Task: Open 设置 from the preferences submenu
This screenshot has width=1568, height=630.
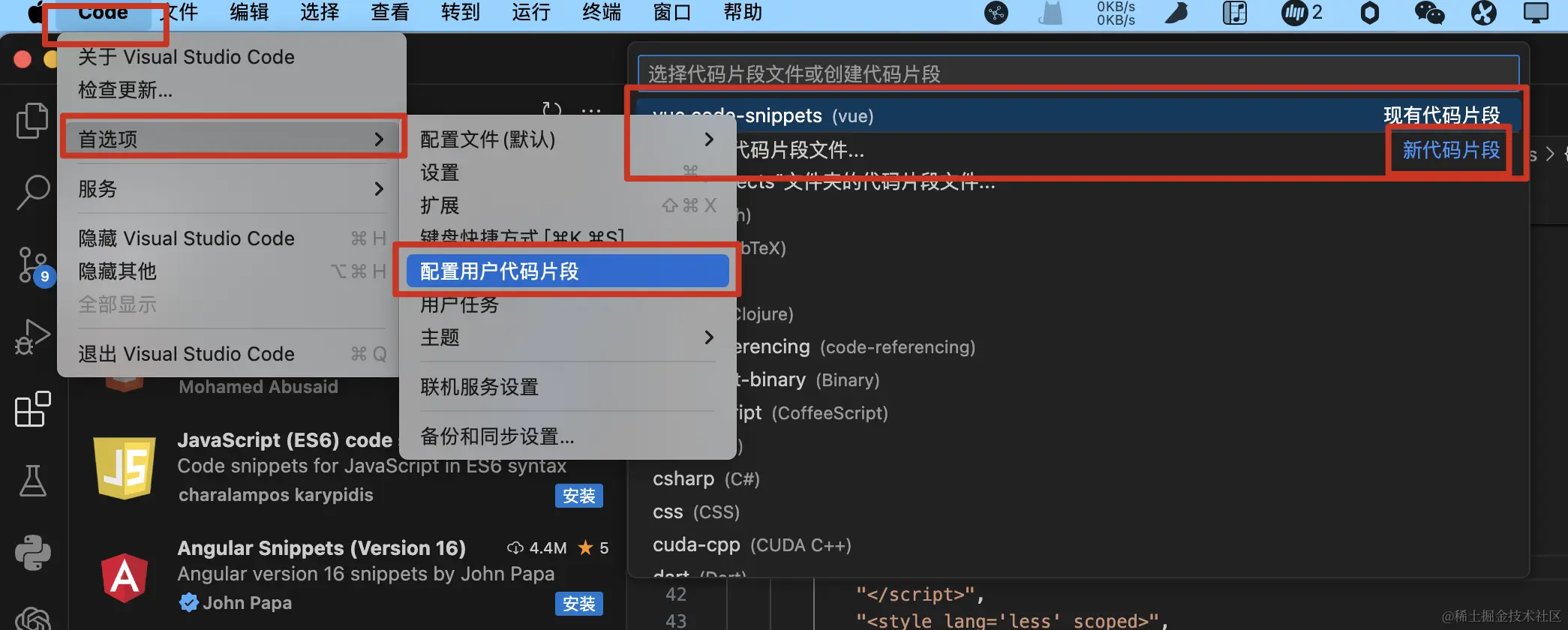Action: coord(567,172)
